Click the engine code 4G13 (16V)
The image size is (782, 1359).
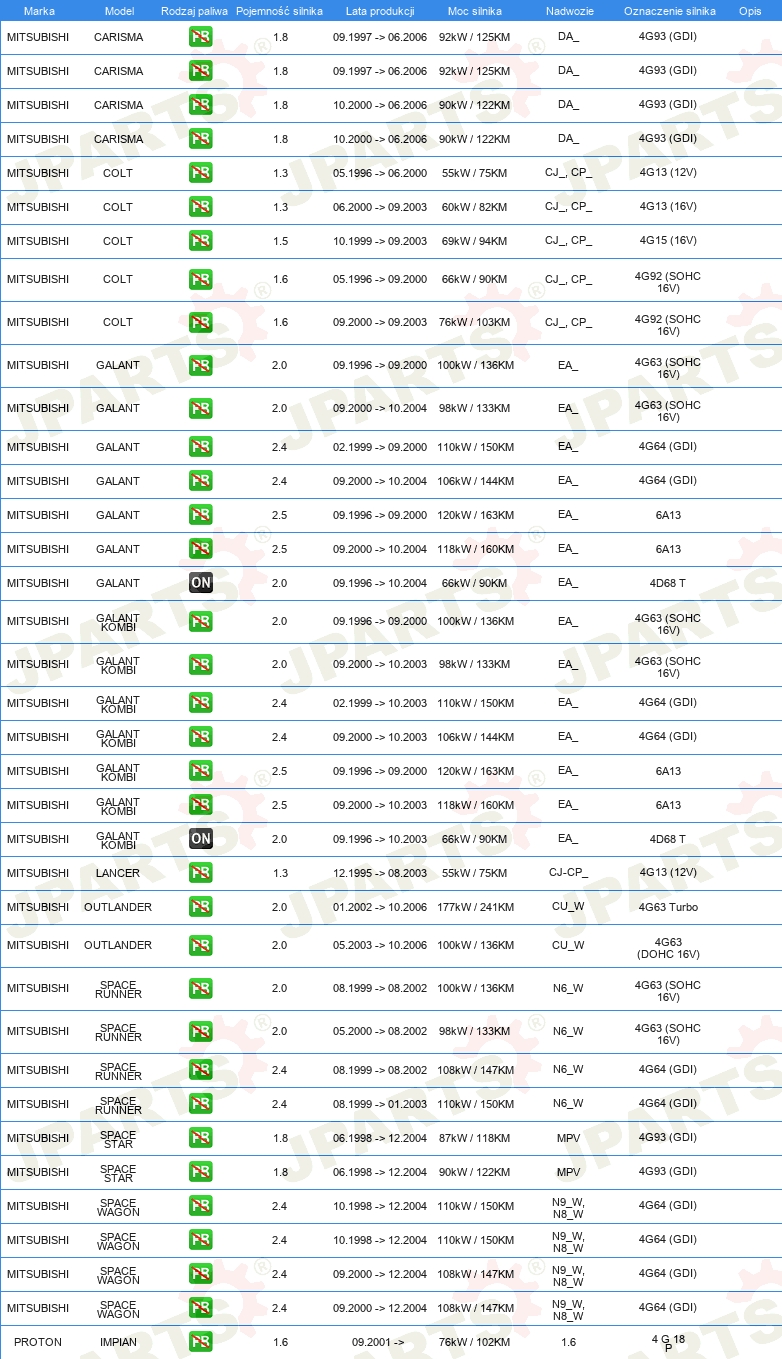[668, 207]
